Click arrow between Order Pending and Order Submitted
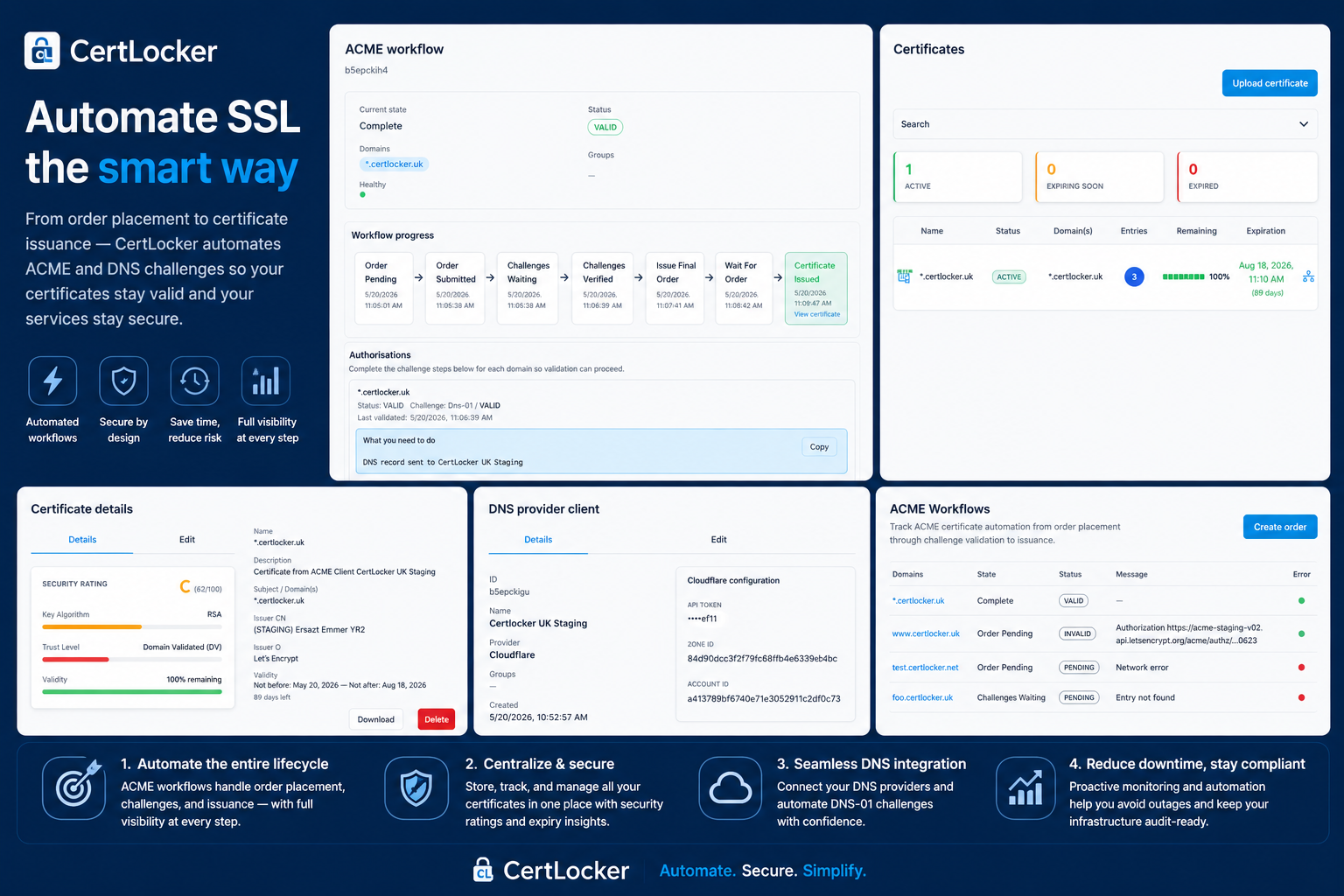This screenshot has width=1344, height=896. (x=418, y=277)
